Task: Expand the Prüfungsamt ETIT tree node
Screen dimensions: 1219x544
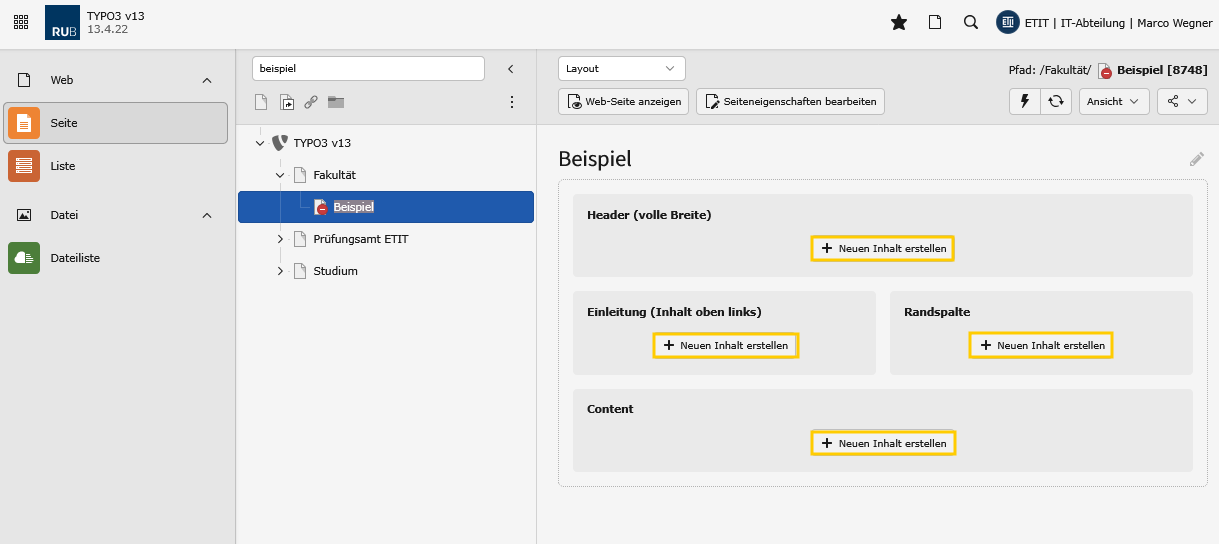Action: (x=280, y=239)
